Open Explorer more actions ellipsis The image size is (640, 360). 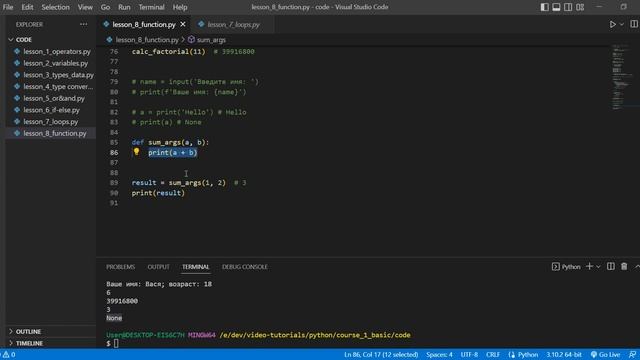[84, 24]
